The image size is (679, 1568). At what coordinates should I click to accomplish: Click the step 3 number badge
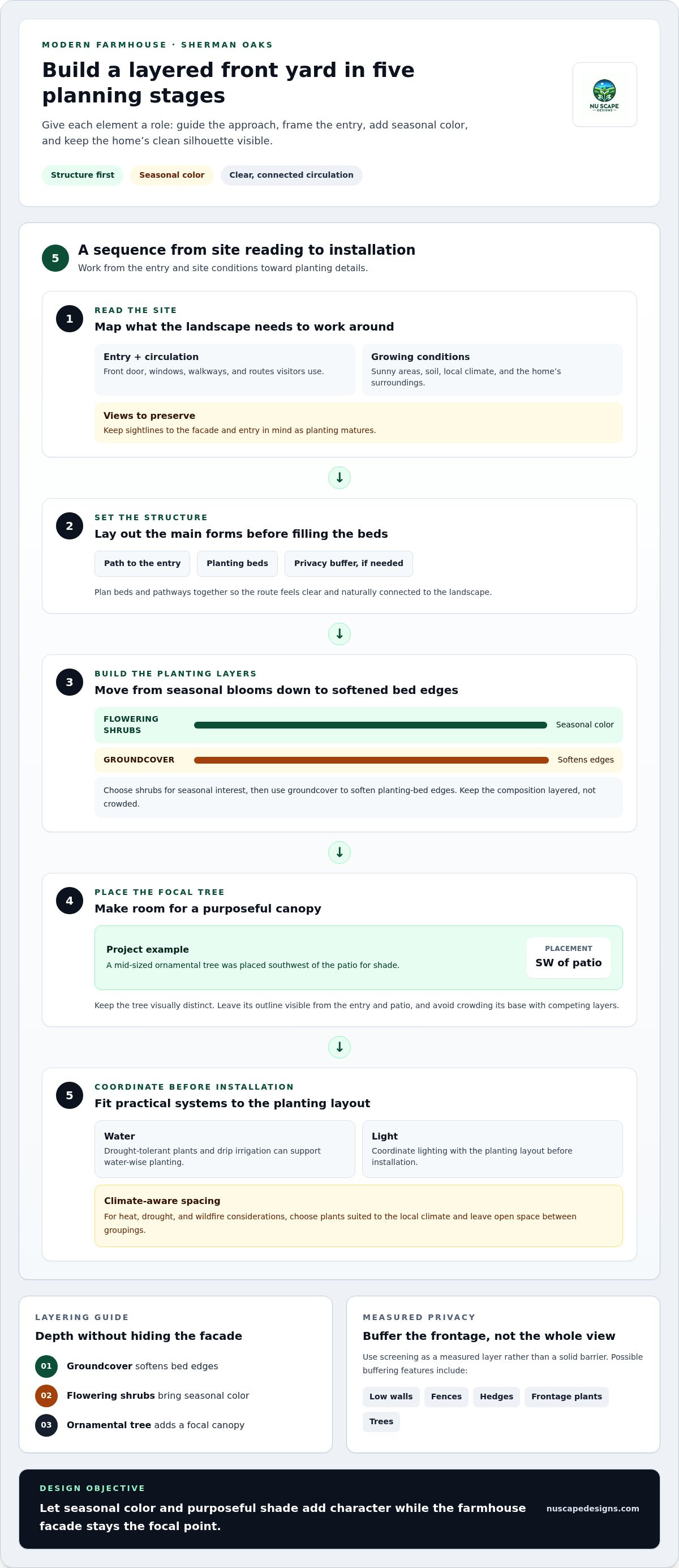(70, 682)
